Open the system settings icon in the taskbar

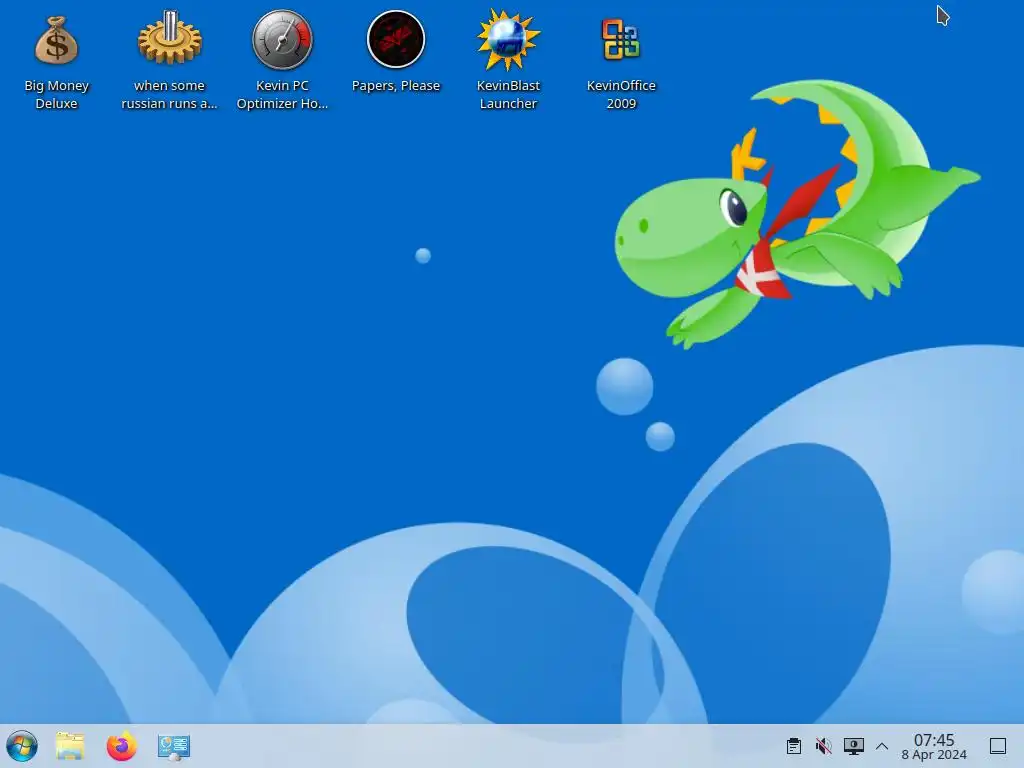tap(174, 746)
